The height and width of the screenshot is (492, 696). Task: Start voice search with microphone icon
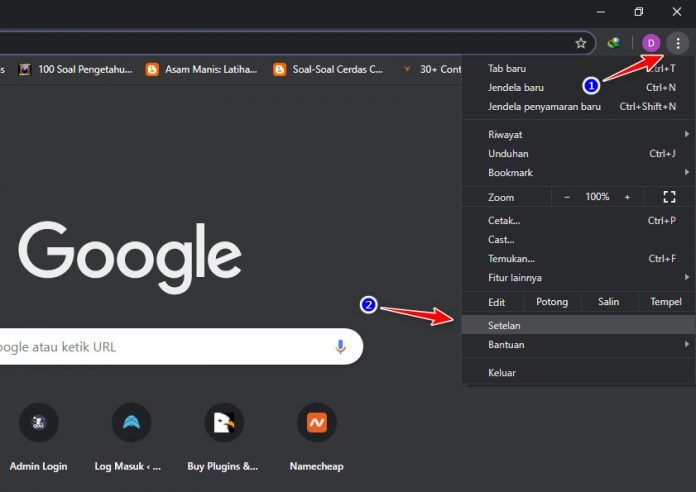click(340, 347)
